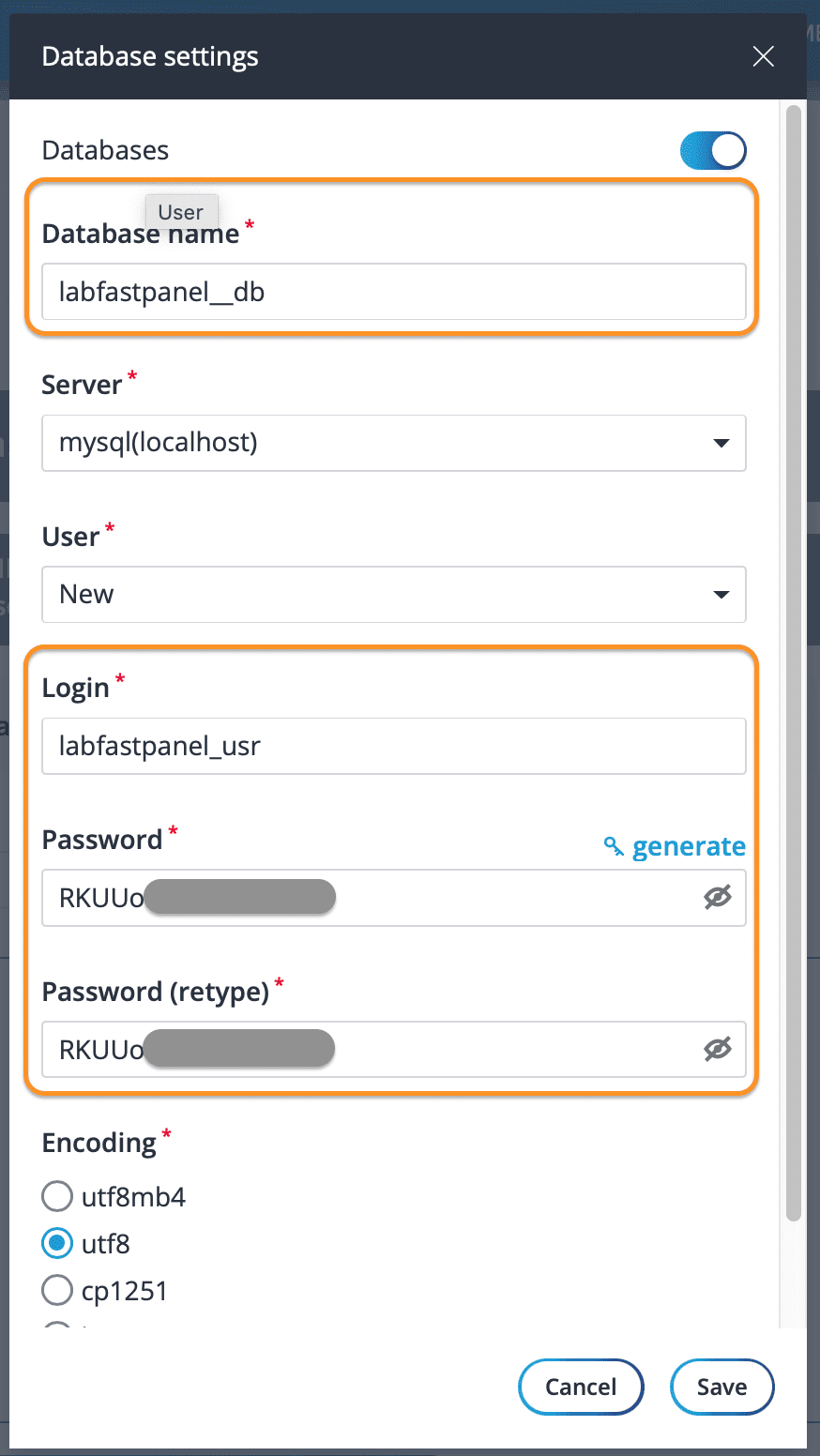The width and height of the screenshot is (820, 1456).
Task: Toggle the Databases switch off
Action: click(713, 150)
